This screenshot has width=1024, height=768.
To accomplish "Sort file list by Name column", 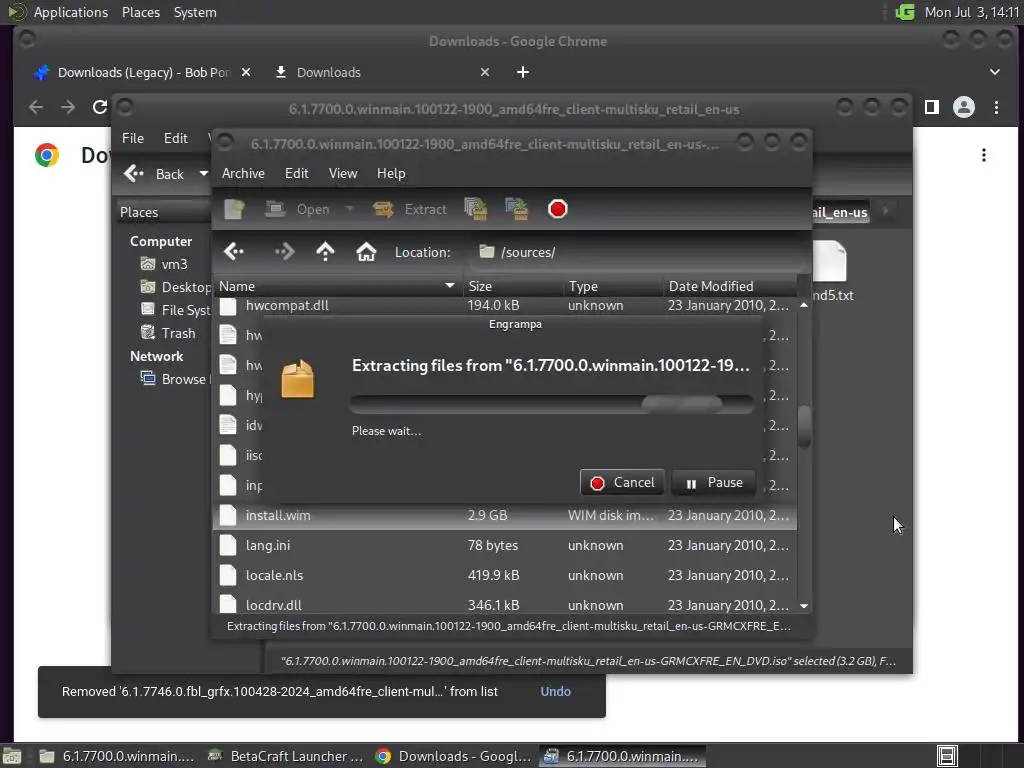I will point(337,286).
